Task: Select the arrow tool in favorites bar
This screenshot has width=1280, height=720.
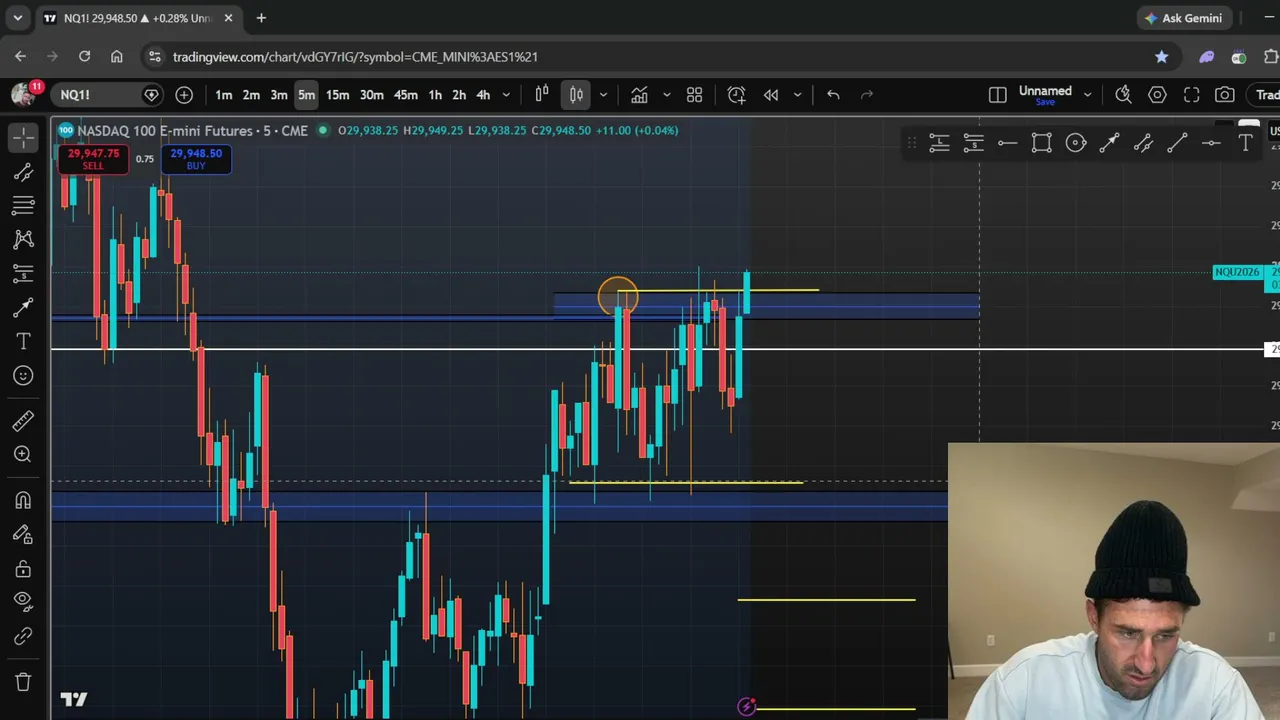Action: [1109, 143]
